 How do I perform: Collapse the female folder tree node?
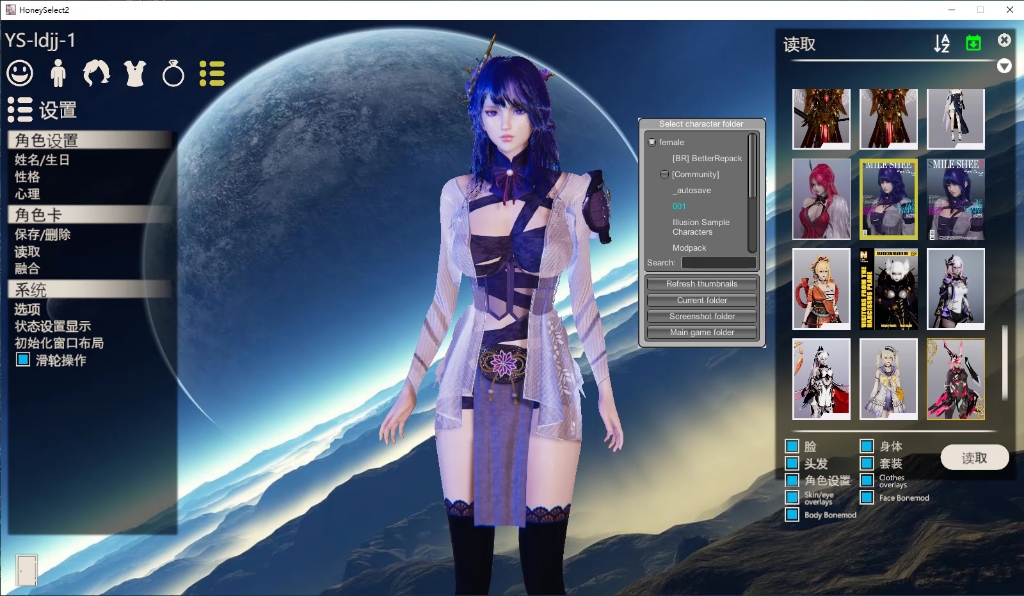click(652, 142)
